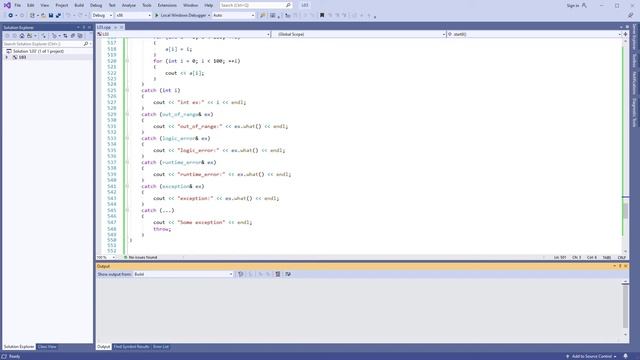This screenshot has width=640, height=360.
Task: Click the main Search (Ctrl+Q) box
Action: 256,5
